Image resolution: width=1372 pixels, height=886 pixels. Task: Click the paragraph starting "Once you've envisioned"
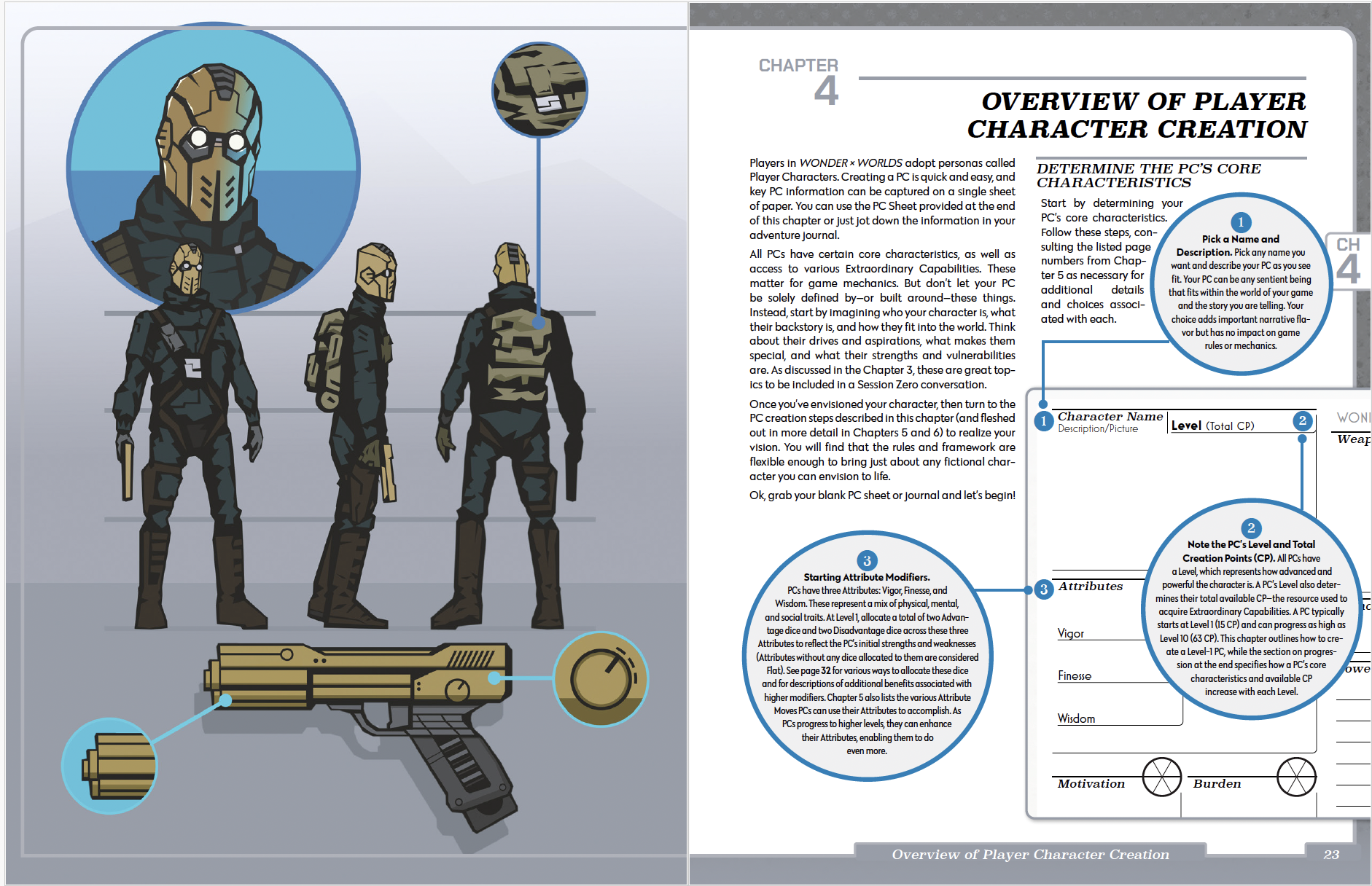pos(882,440)
